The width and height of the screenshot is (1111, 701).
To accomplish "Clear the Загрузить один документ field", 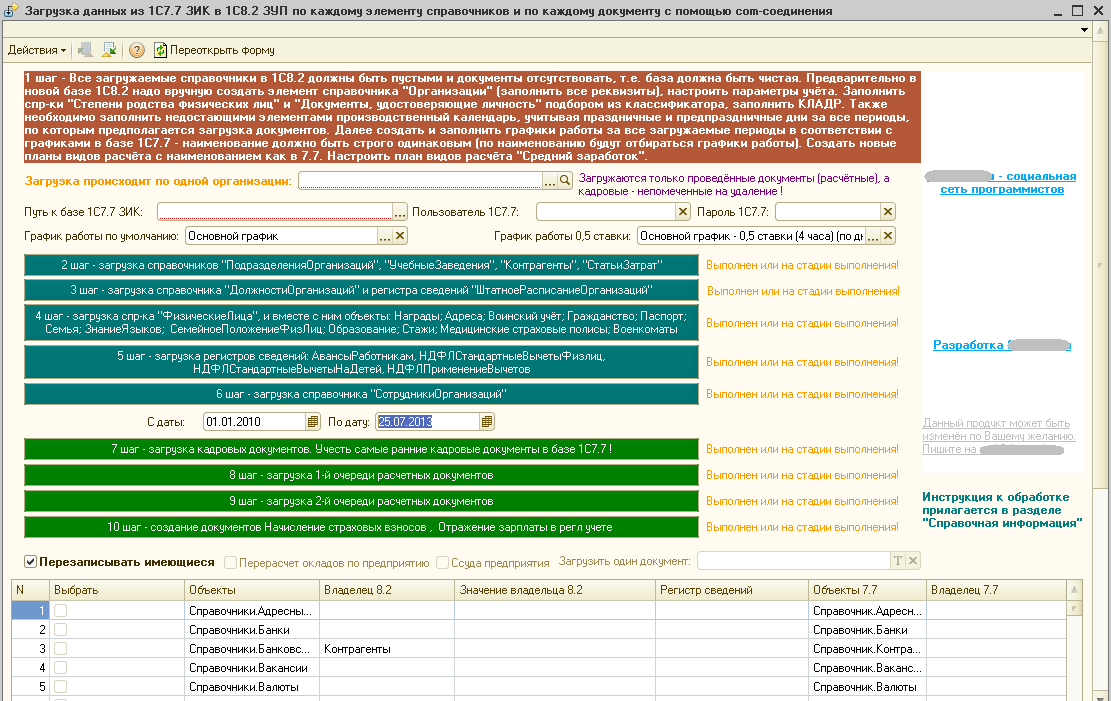I will 913,561.
